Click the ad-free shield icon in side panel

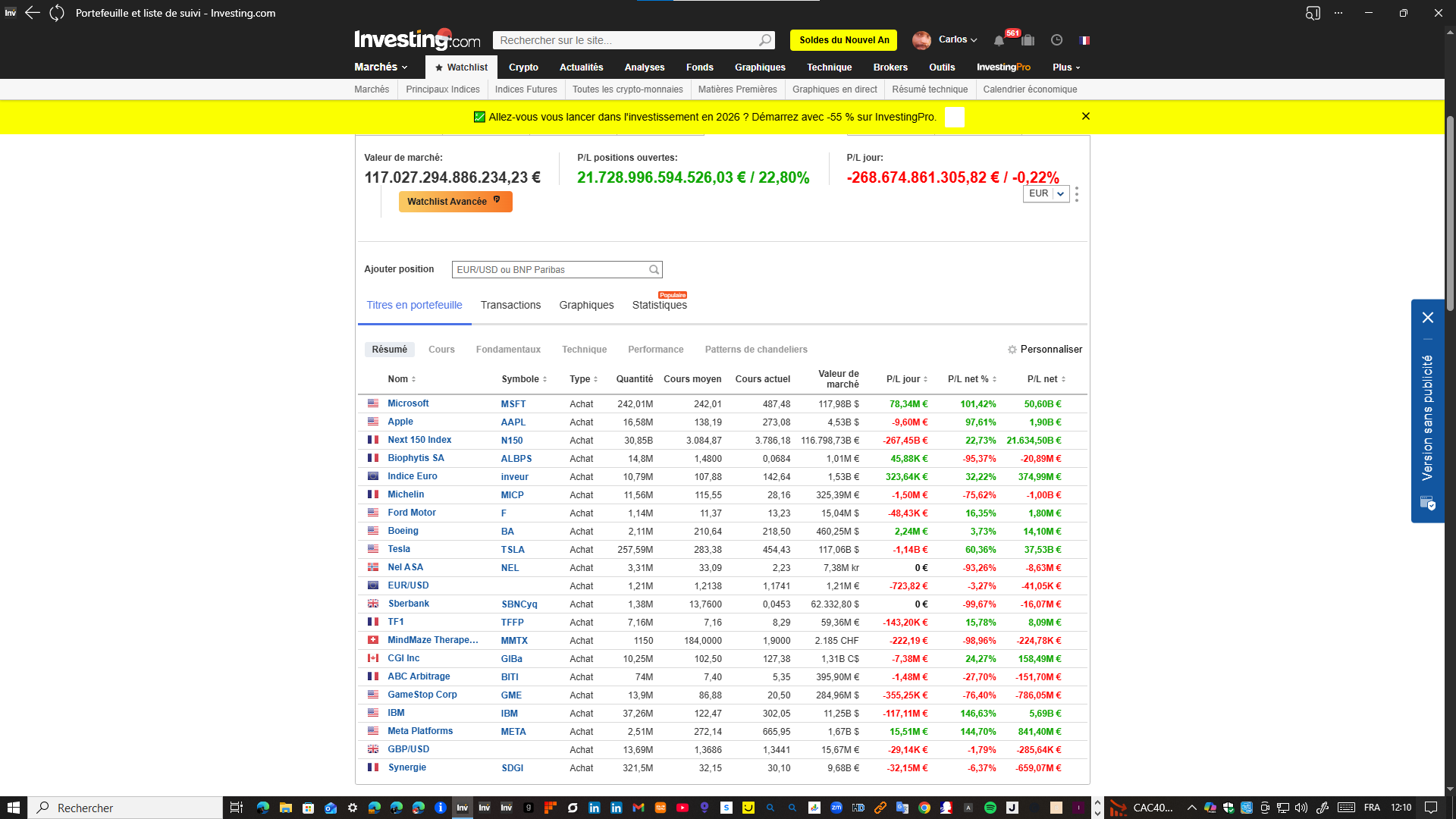click(1428, 503)
